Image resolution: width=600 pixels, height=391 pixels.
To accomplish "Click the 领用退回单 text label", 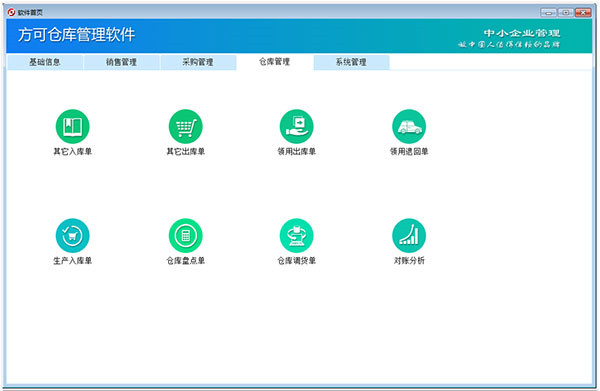I will [409, 152].
